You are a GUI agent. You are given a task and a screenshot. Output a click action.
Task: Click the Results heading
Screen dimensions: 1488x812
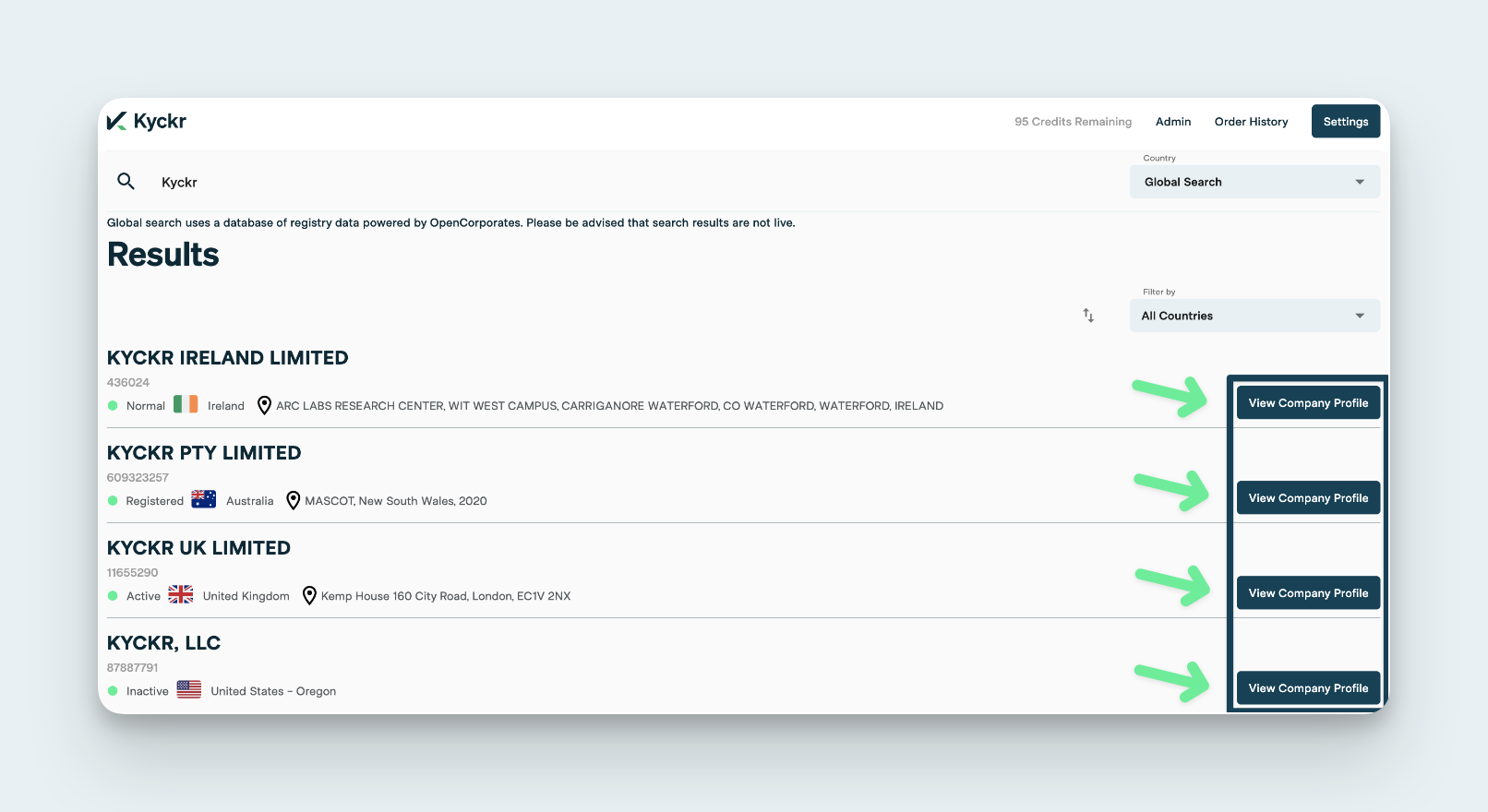(163, 255)
